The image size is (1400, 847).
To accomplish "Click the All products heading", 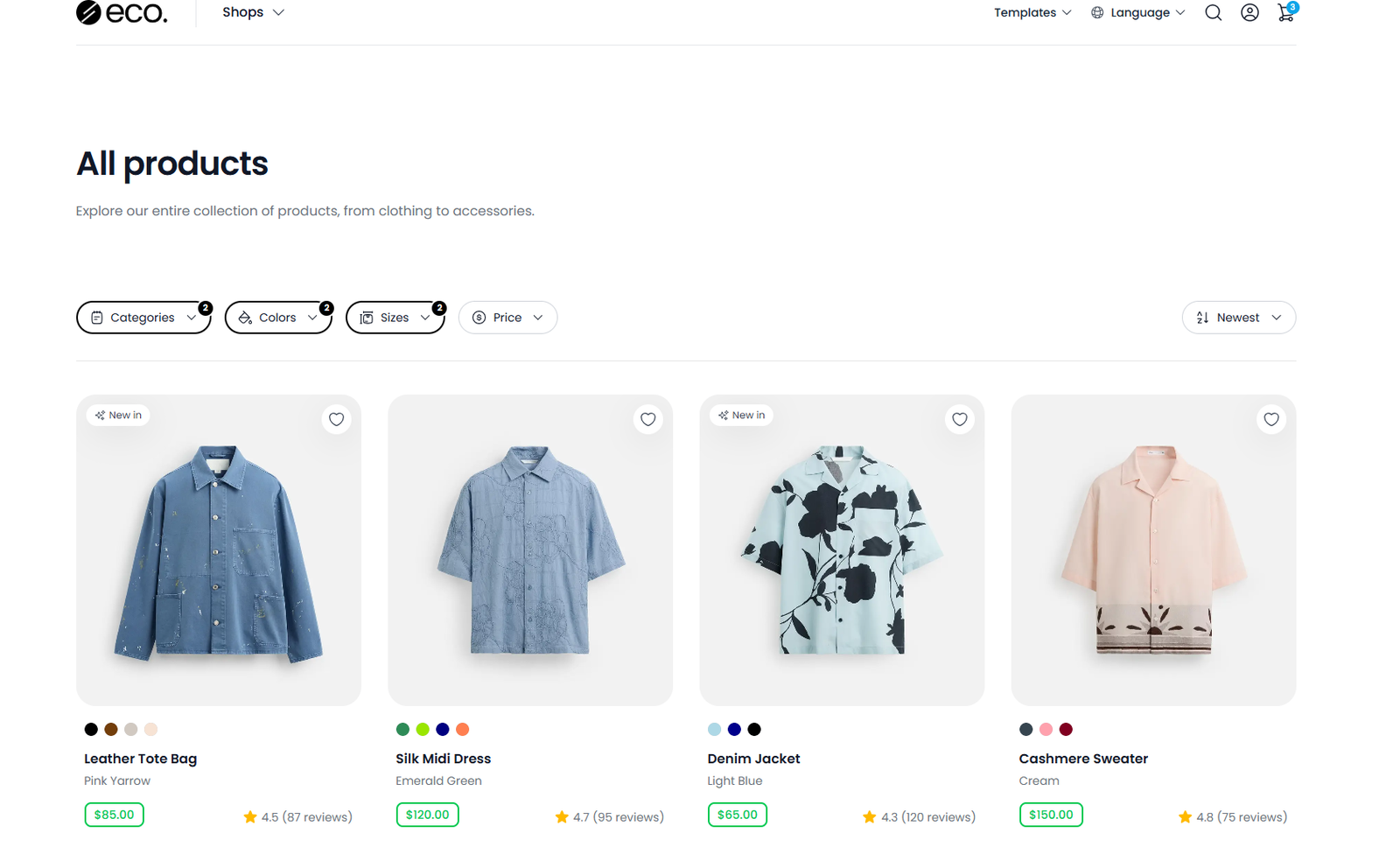I will [172, 164].
